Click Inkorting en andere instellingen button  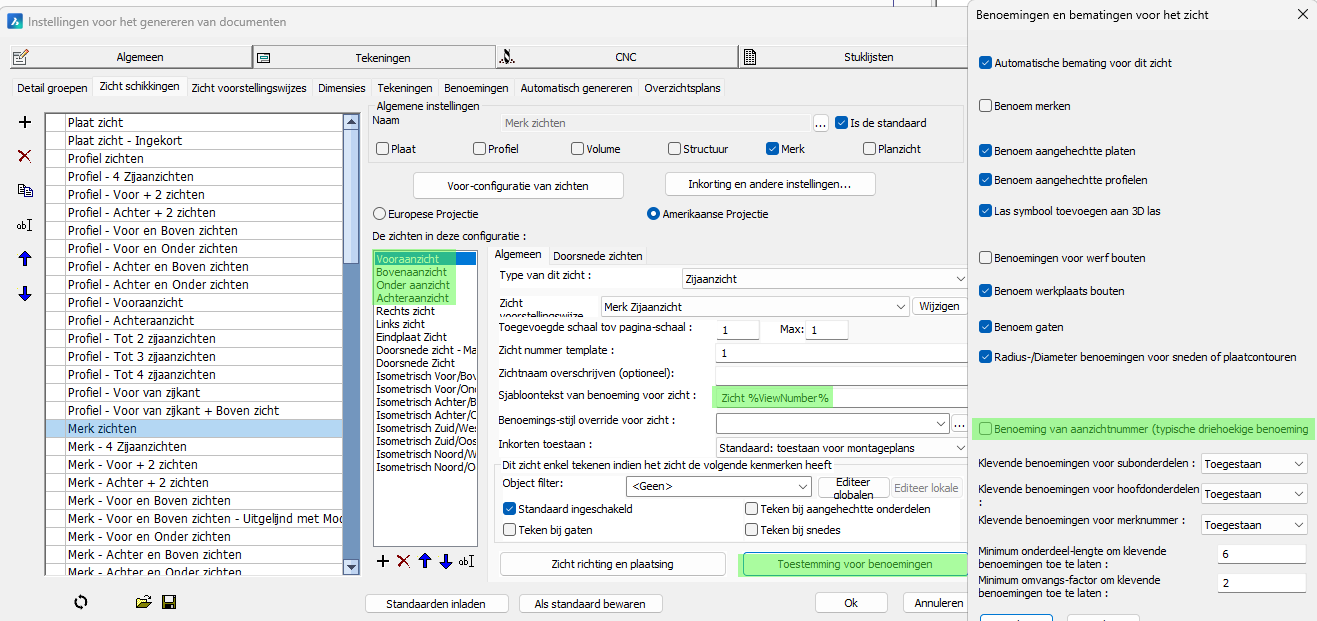click(x=769, y=185)
